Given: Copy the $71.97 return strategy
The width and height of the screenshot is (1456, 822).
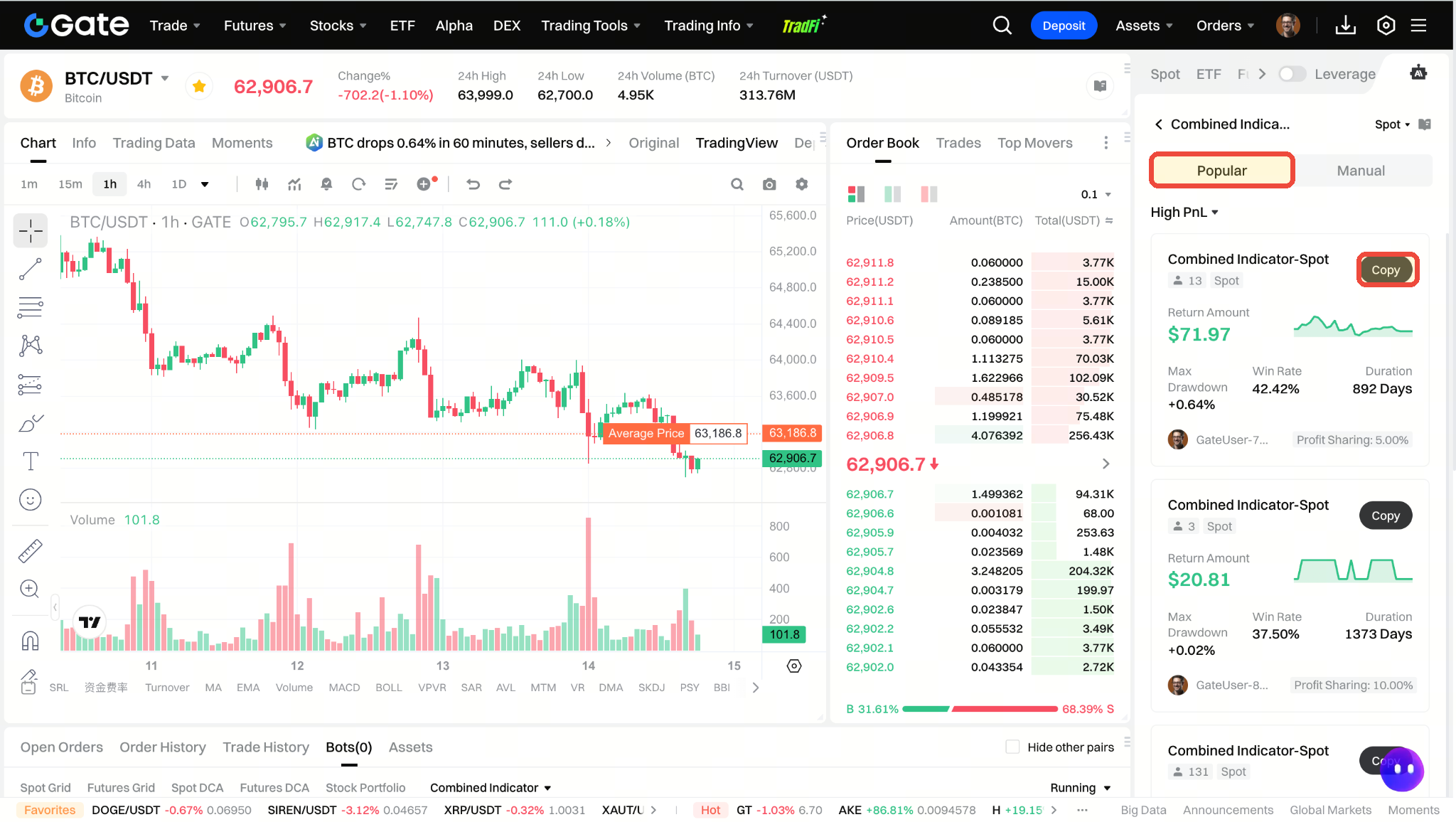Looking at the screenshot, I should tap(1386, 269).
